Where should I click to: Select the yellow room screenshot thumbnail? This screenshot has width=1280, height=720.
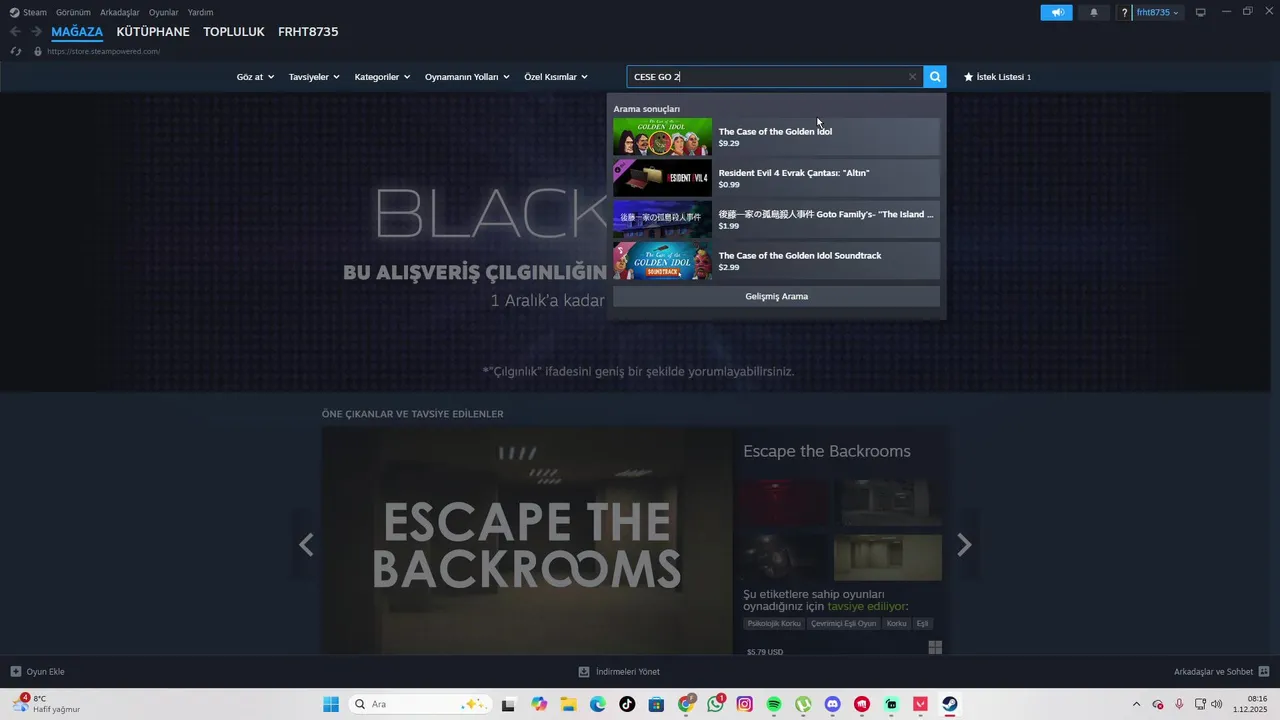tap(888, 557)
